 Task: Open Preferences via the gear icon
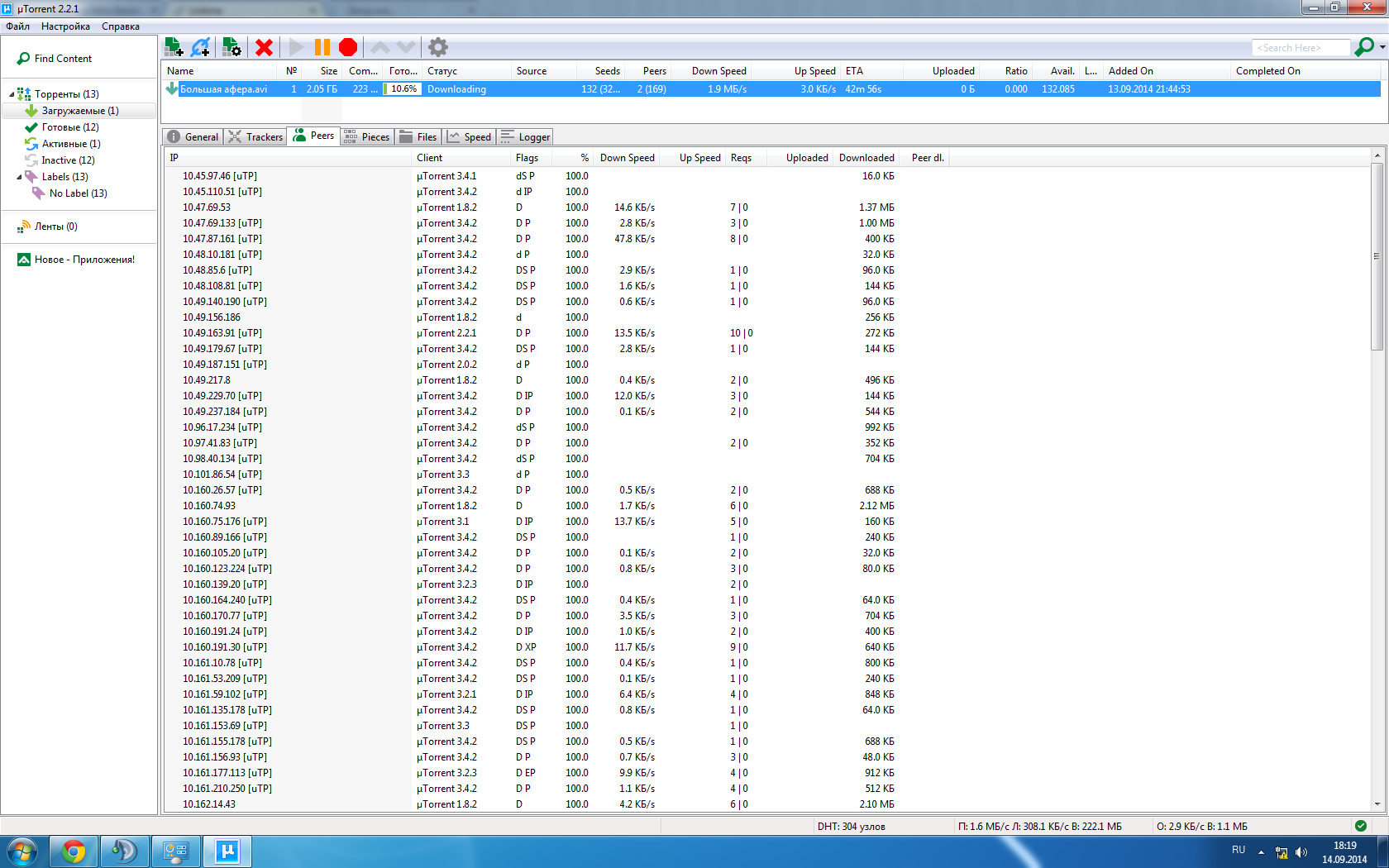click(438, 47)
